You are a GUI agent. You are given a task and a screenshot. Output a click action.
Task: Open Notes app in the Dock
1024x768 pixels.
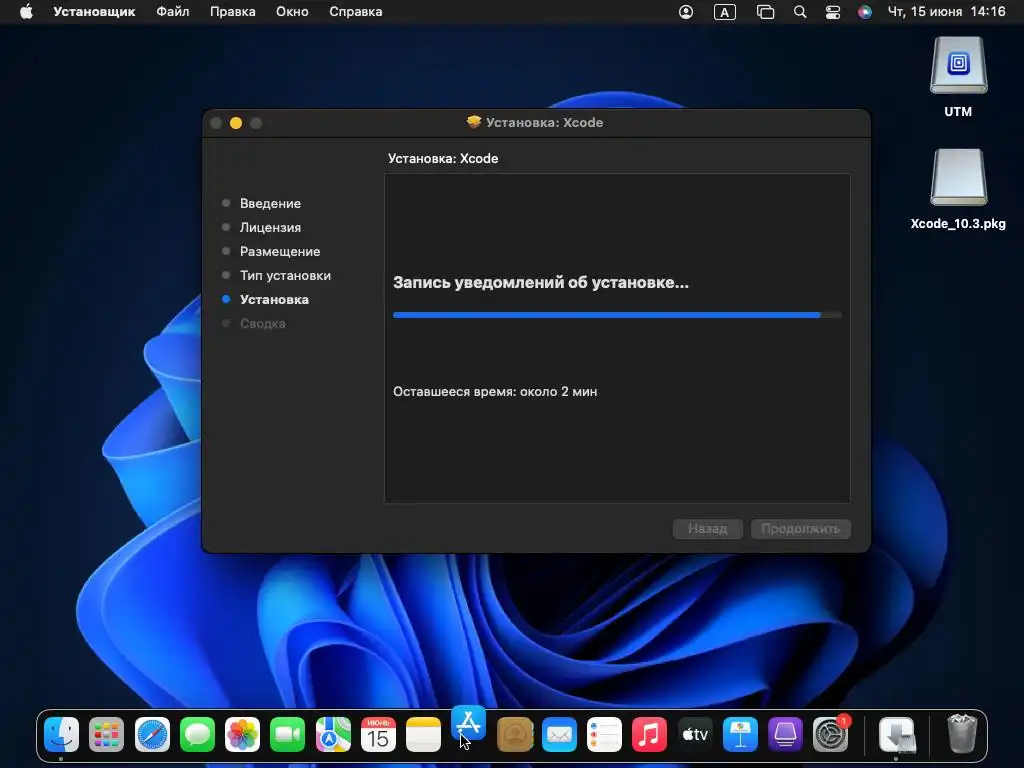(423, 735)
